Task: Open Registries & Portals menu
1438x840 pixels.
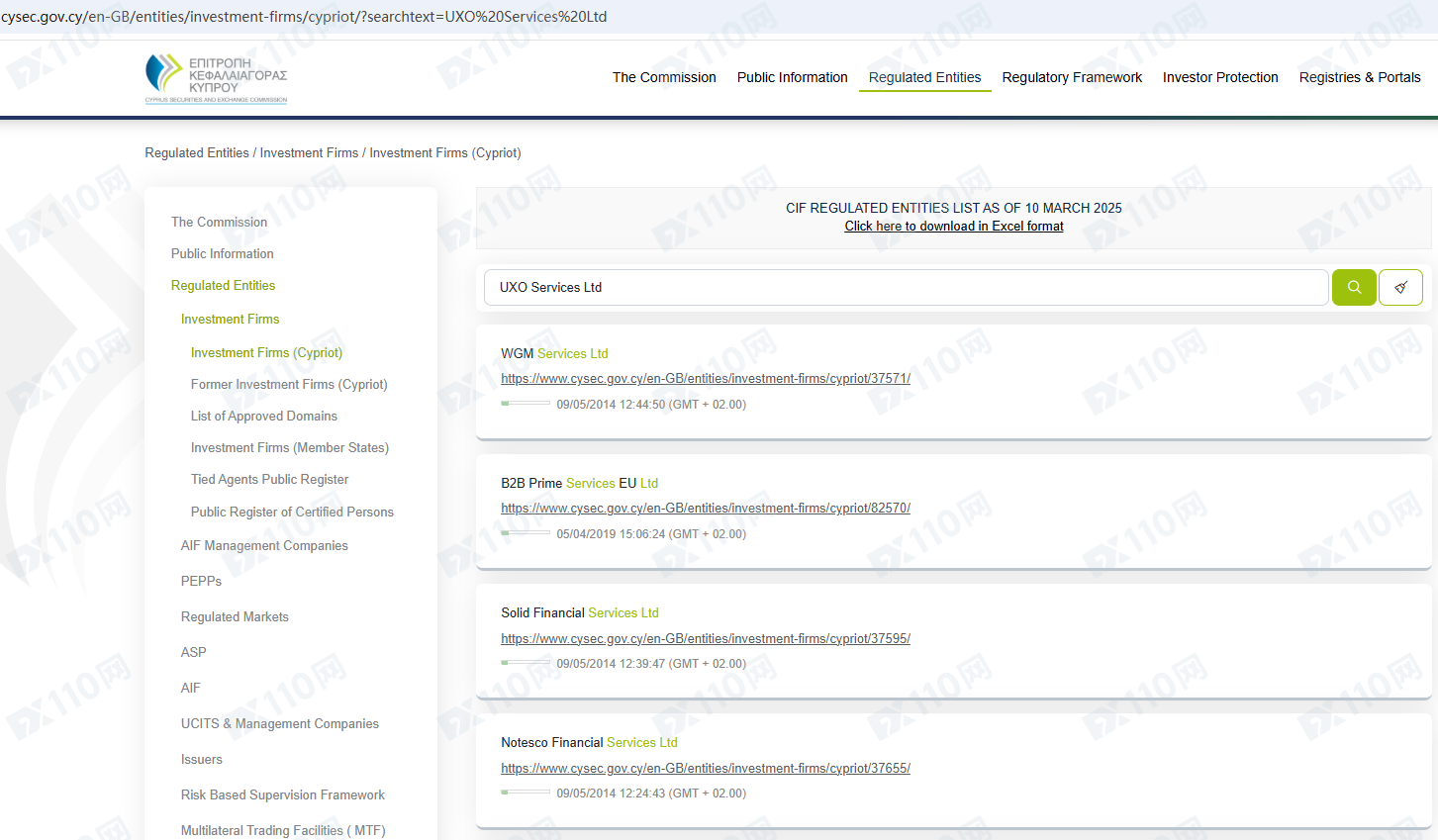Action: pyautogui.click(x=1359, y=77)
